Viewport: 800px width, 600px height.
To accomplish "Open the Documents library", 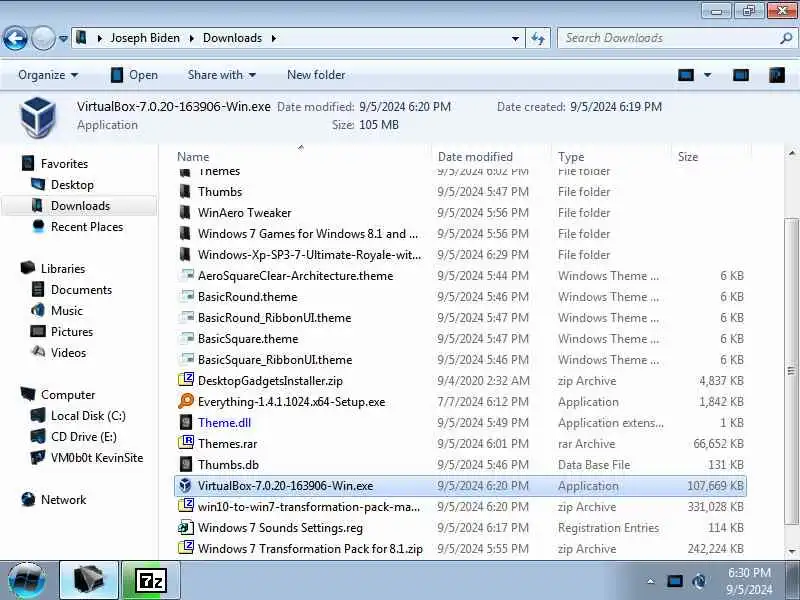I will (x=81, y=290).
